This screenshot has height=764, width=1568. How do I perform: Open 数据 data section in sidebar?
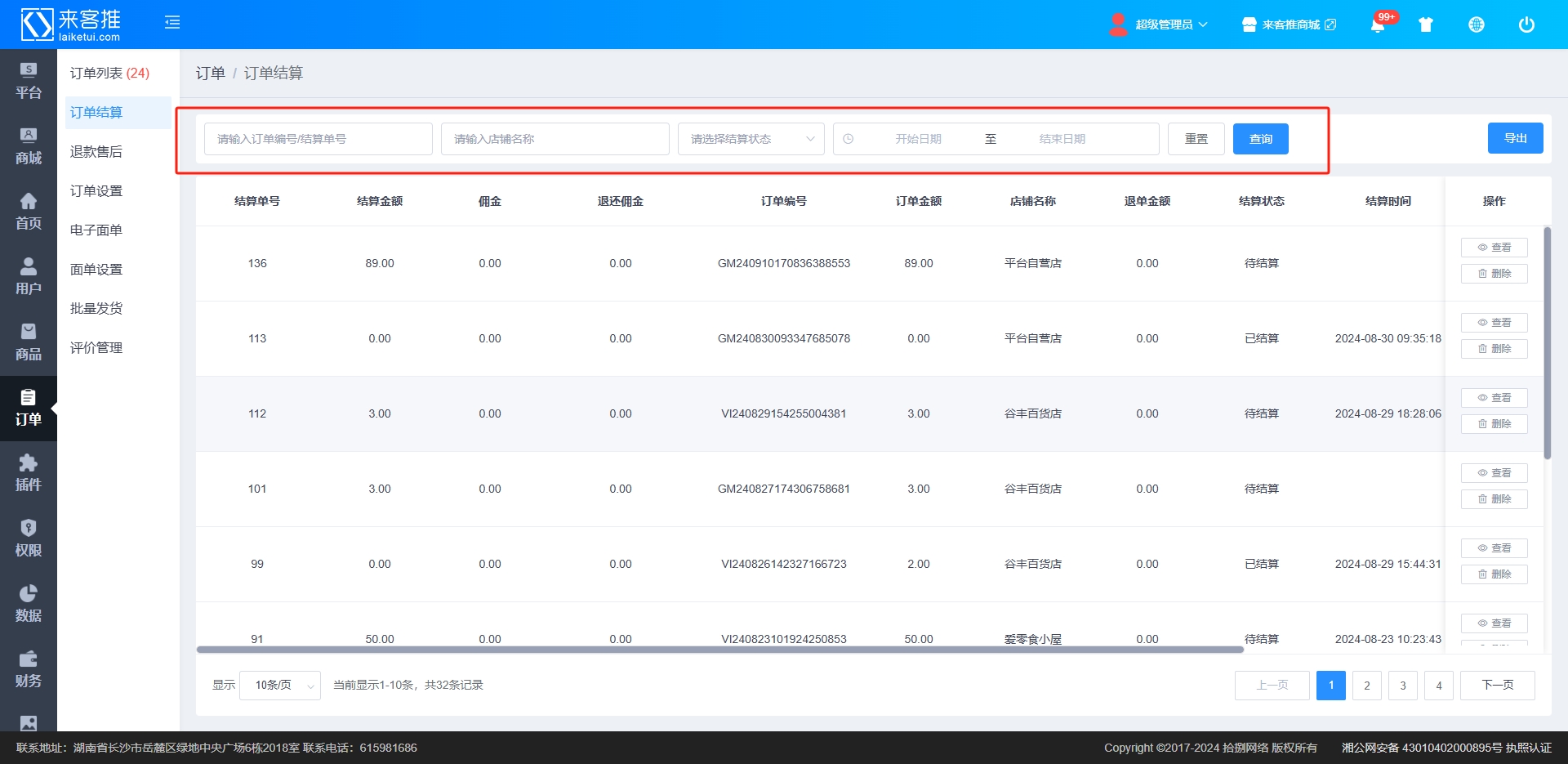click(x=29, y=605)
